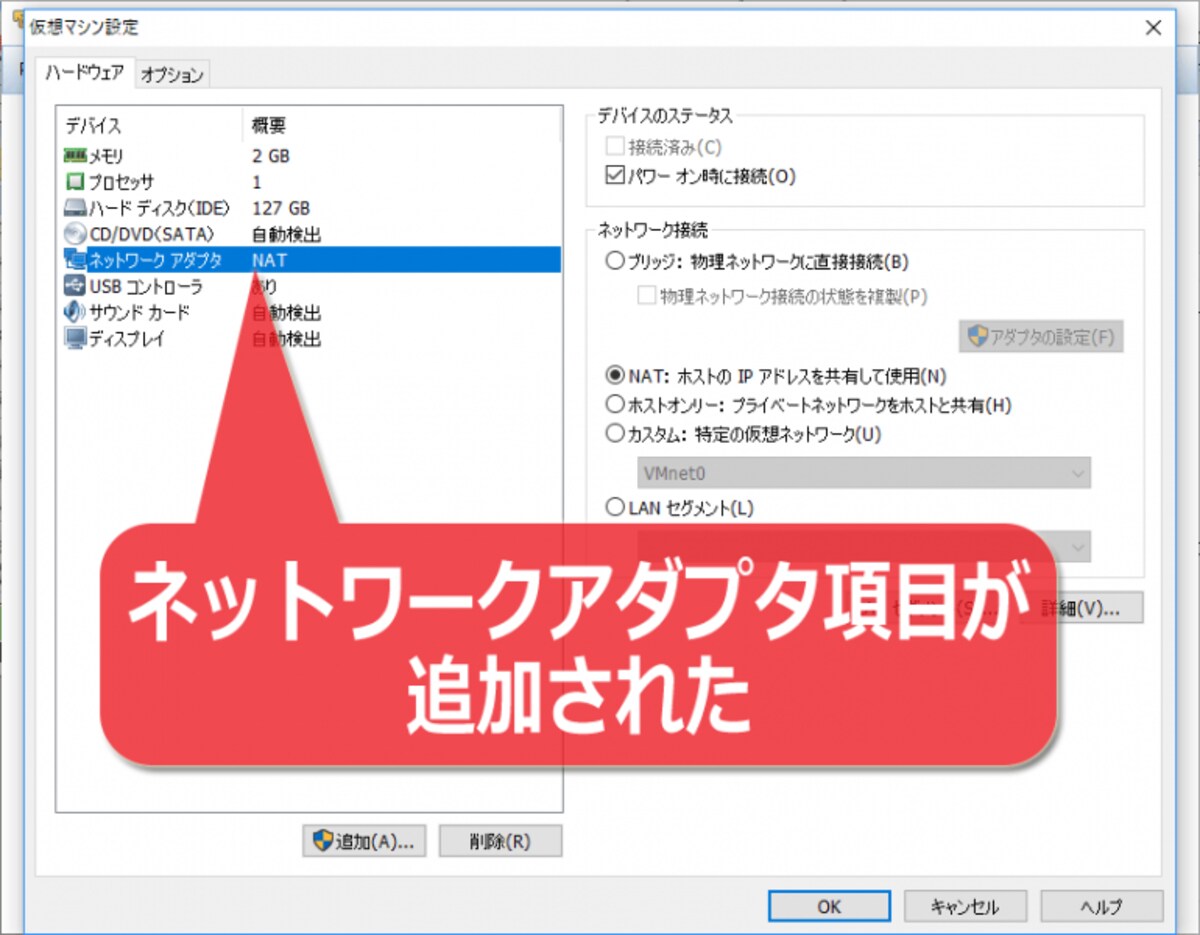Viewport: 1200px width, 935px height.
Task: Toggle 物理ネットワーク接続の状態を複製(P) checkbox
Action: (x=646, y=296)
